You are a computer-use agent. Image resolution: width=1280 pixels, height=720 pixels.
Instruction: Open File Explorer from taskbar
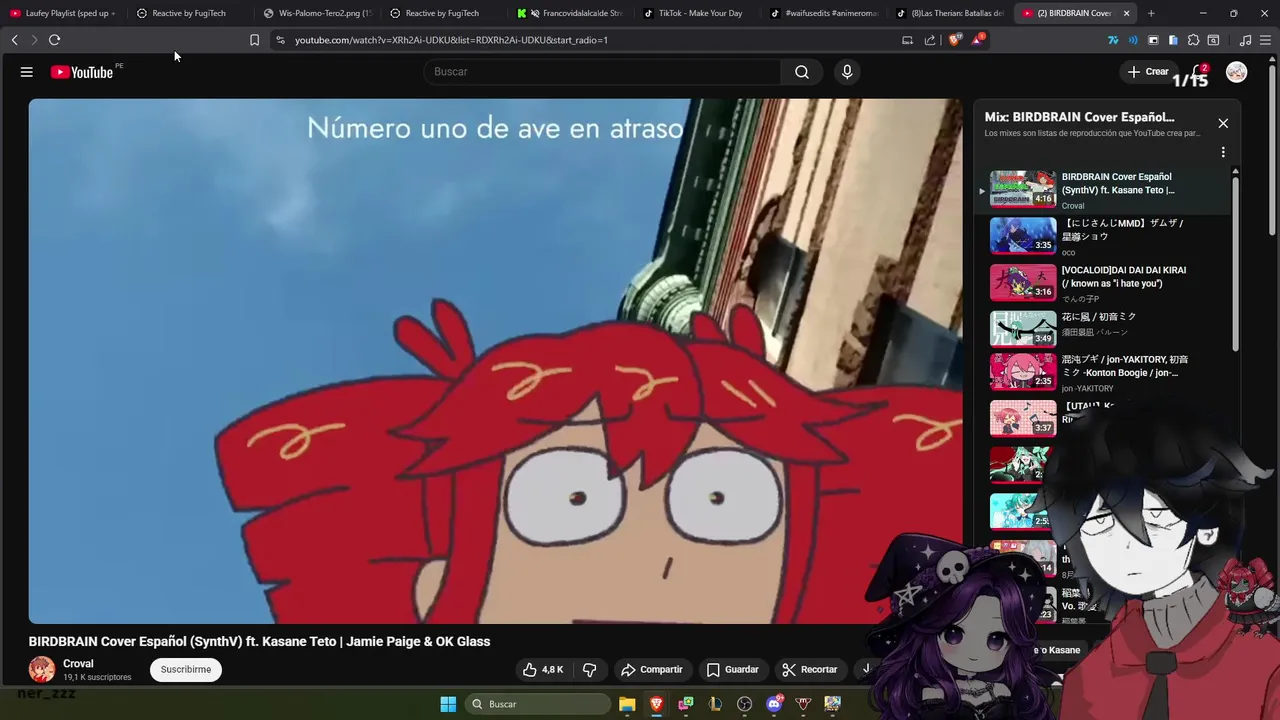coord(627,704)
